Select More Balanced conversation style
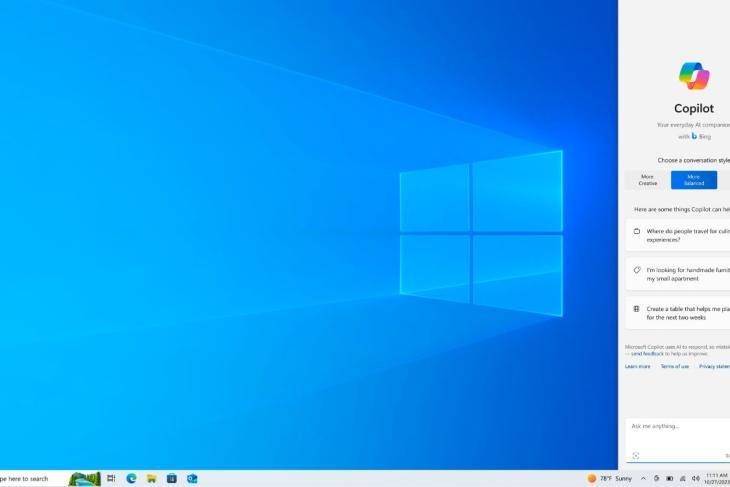The width and height of the screenshot is (730, 487). (694, 180)
